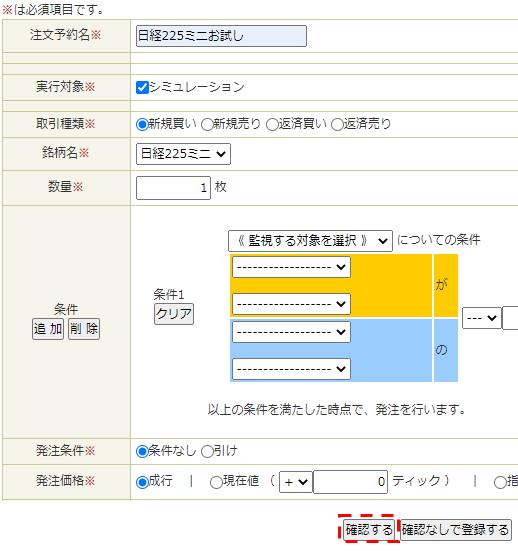Screen dimensions: 518x551
Task: Select the 返済売り radio button
Action: click(337, 124)
